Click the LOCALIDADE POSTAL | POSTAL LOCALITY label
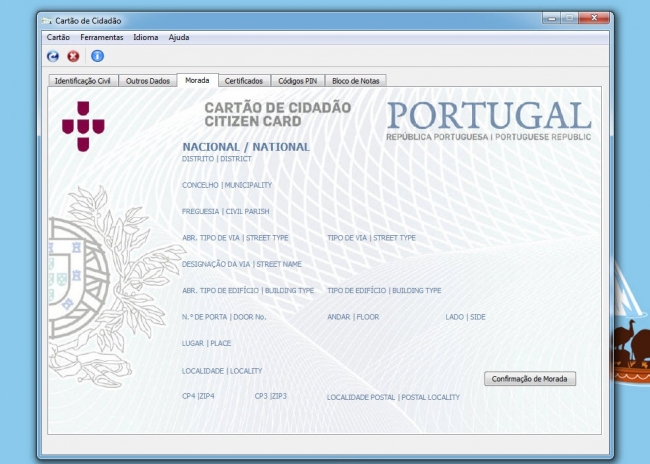650x464 pixels. coord(393,397)
